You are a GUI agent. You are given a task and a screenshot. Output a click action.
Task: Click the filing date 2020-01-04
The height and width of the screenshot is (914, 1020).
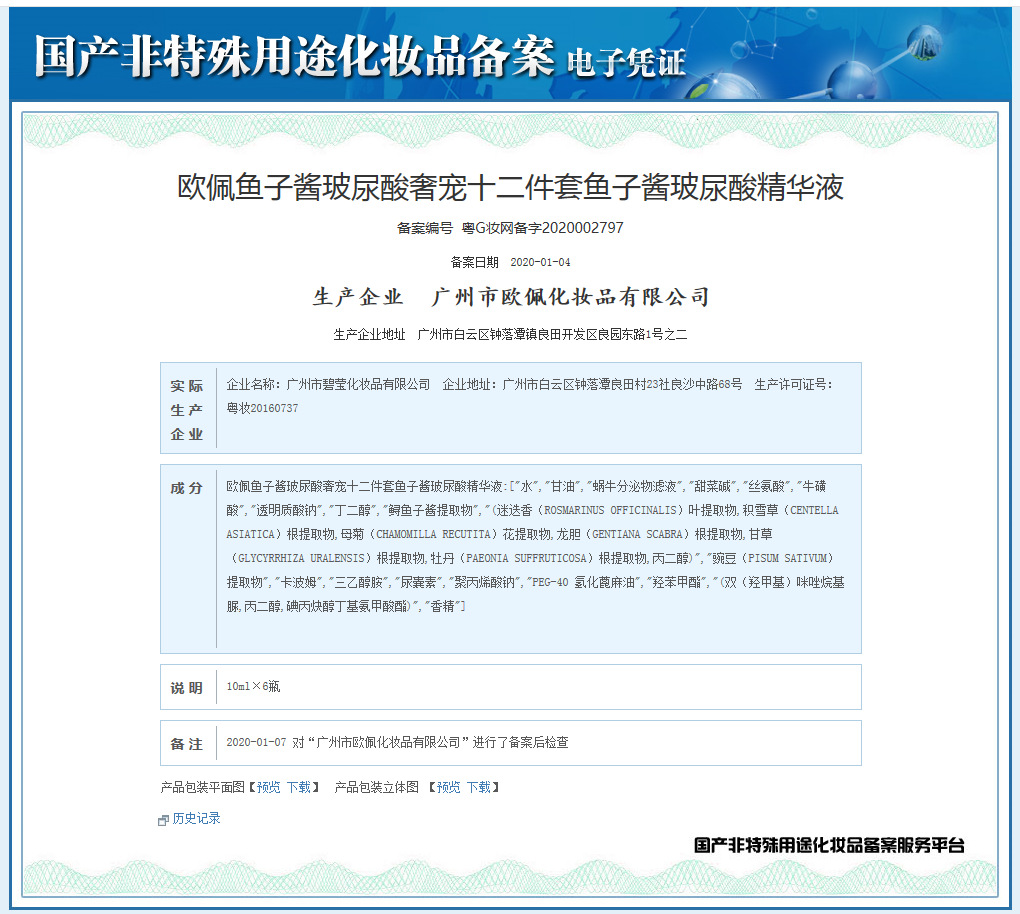coord(540,262)
